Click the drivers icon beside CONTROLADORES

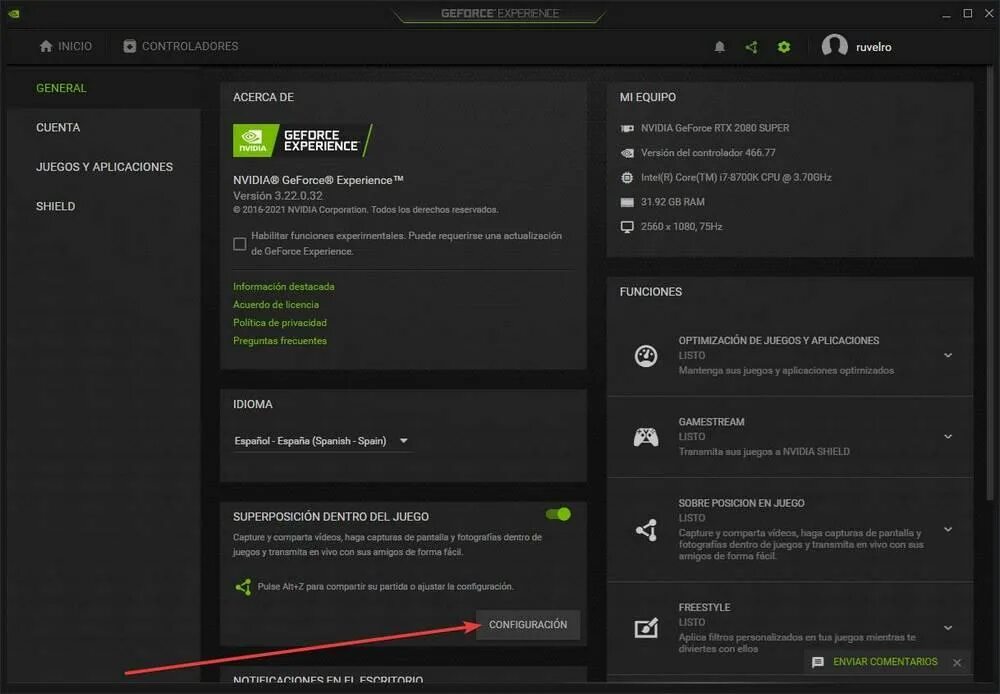129,46
